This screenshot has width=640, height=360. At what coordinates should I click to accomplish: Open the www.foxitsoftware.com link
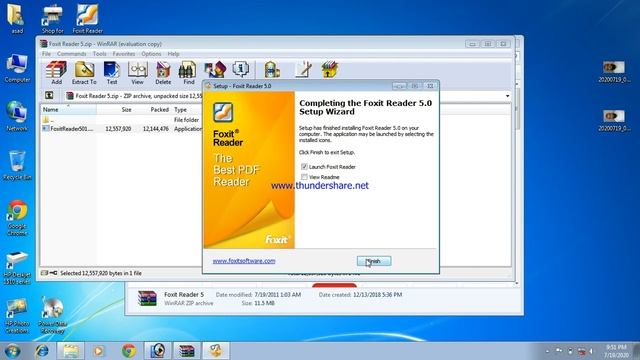[244, 261]
